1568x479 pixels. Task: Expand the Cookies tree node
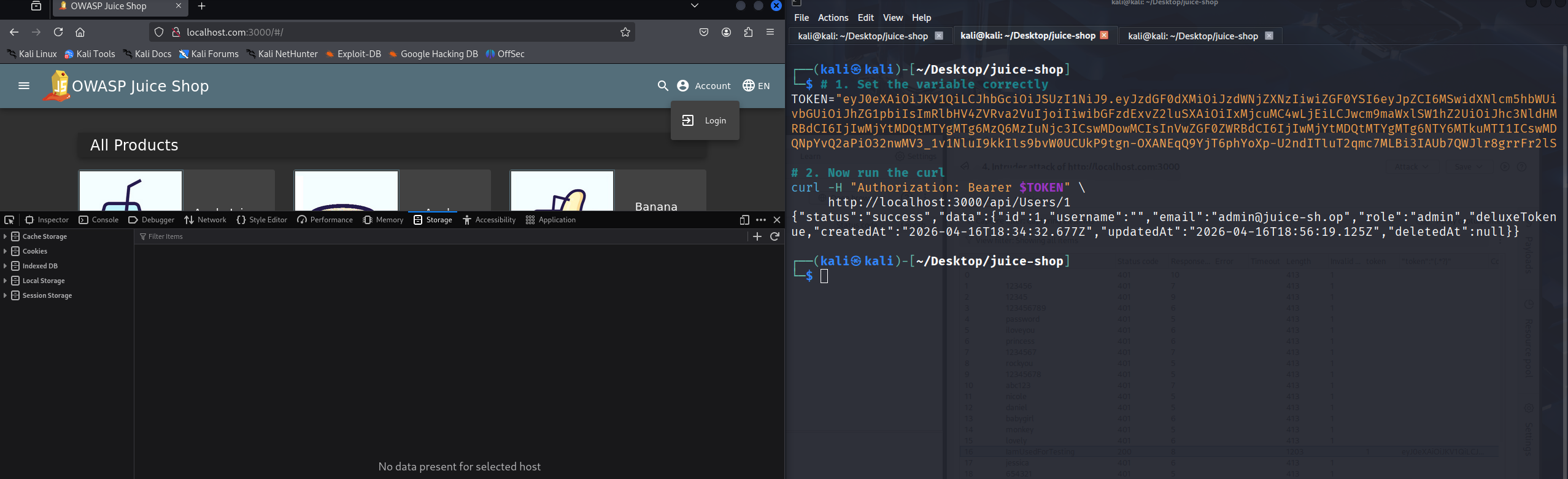click(x=6, y=251)
